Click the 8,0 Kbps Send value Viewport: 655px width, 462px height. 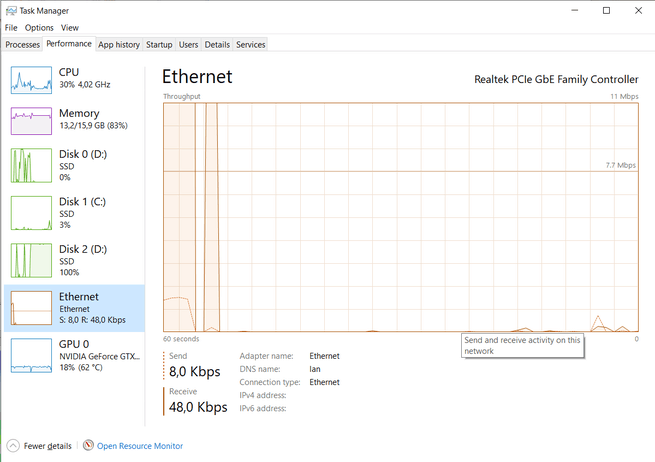(x=195, y=371)
